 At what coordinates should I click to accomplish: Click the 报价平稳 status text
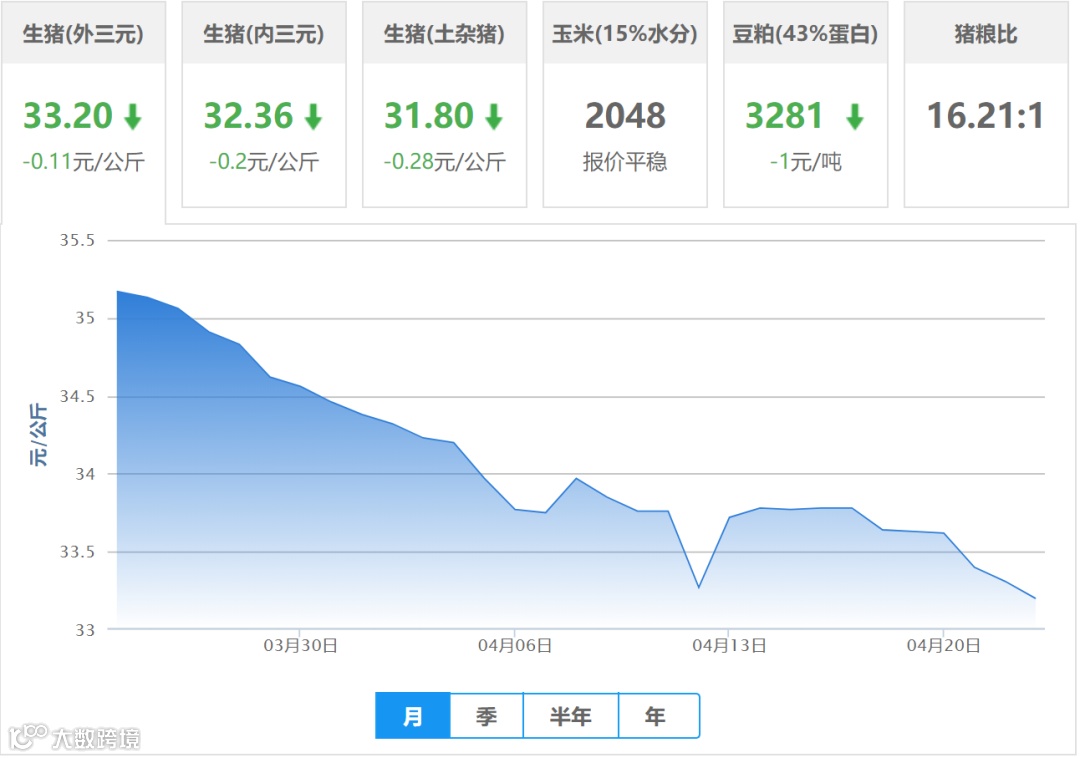pos(625,162)
